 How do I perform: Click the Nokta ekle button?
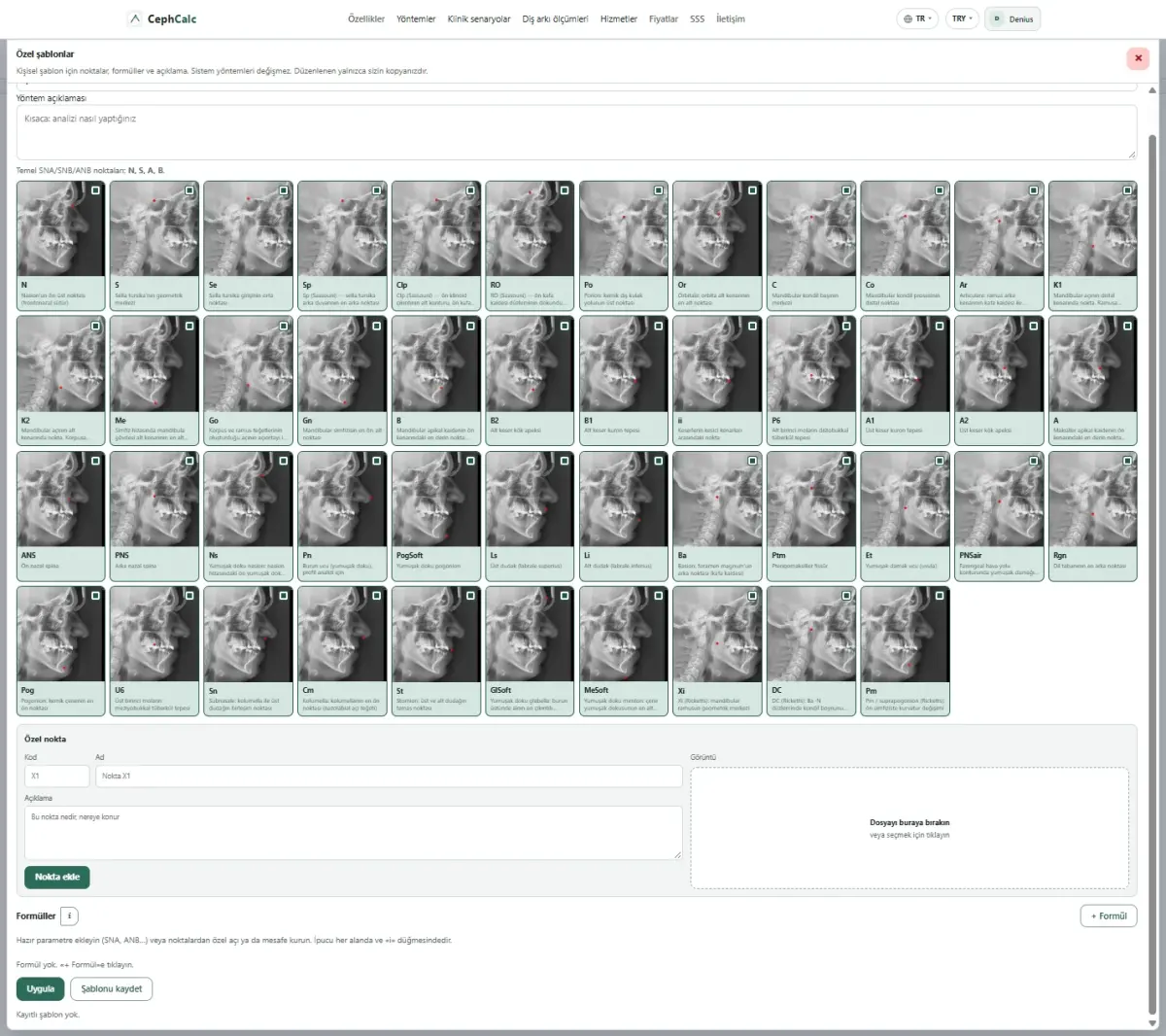pyautogui.click(x=57, y=877)
